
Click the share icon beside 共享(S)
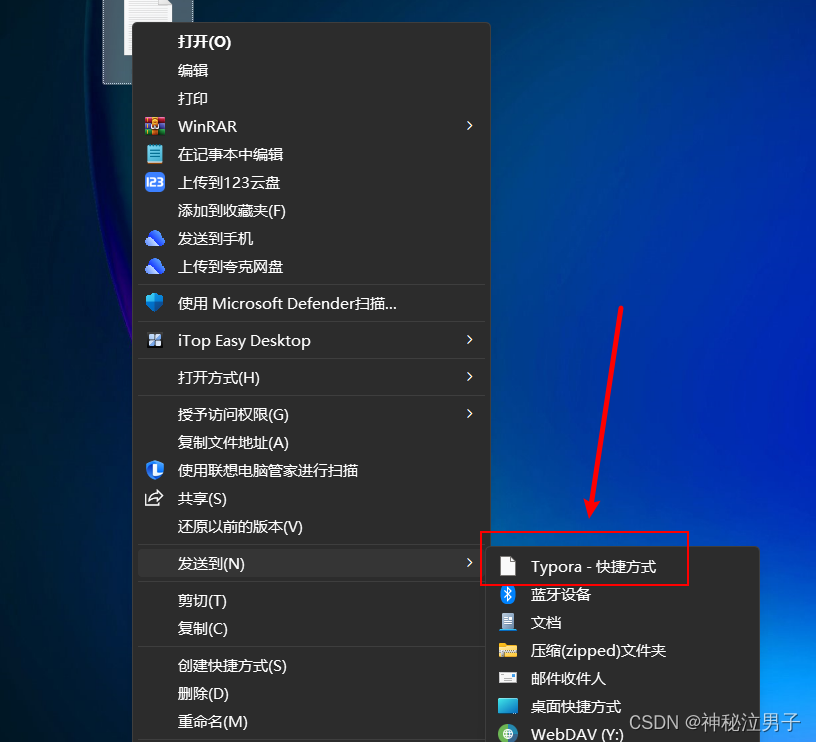(154, 498)
